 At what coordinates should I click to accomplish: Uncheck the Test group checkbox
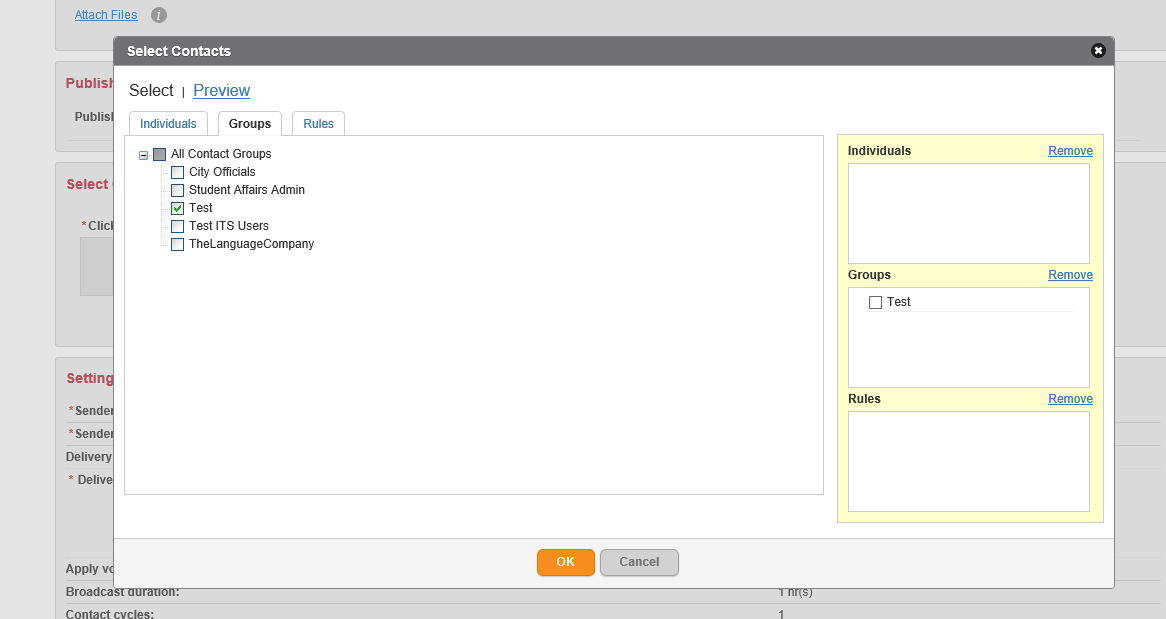[177, 208]
